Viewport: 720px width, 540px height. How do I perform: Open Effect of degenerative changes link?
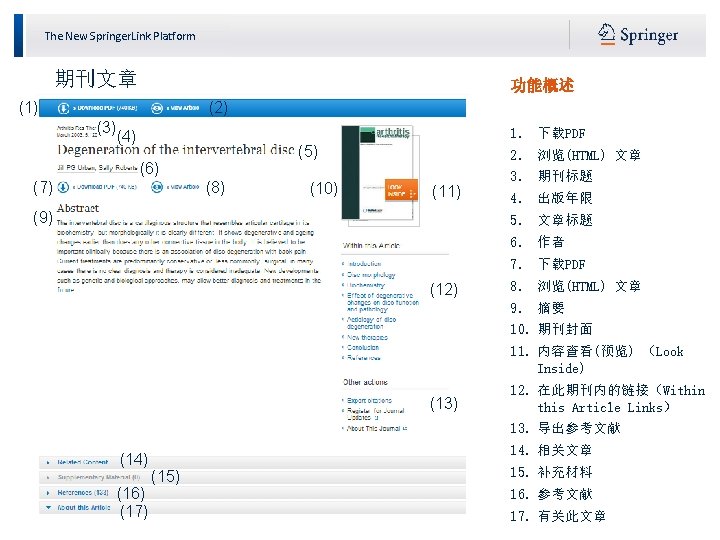pos(383,302)
